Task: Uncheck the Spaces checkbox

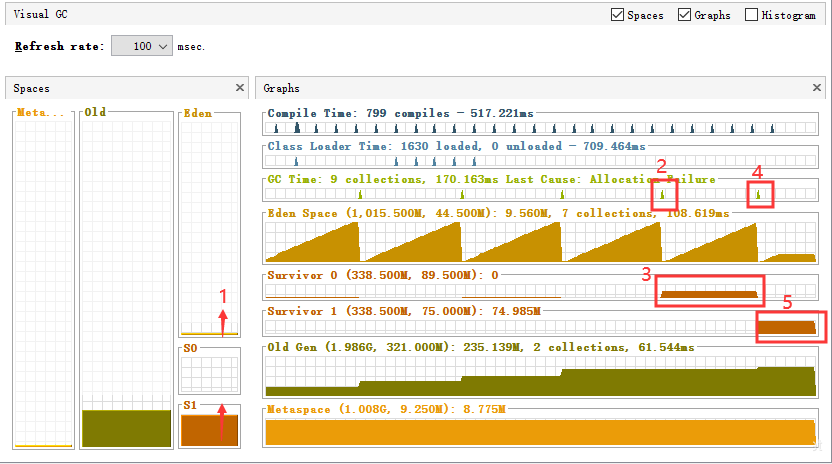Action: pyautogui.click(x=617, y=15)
